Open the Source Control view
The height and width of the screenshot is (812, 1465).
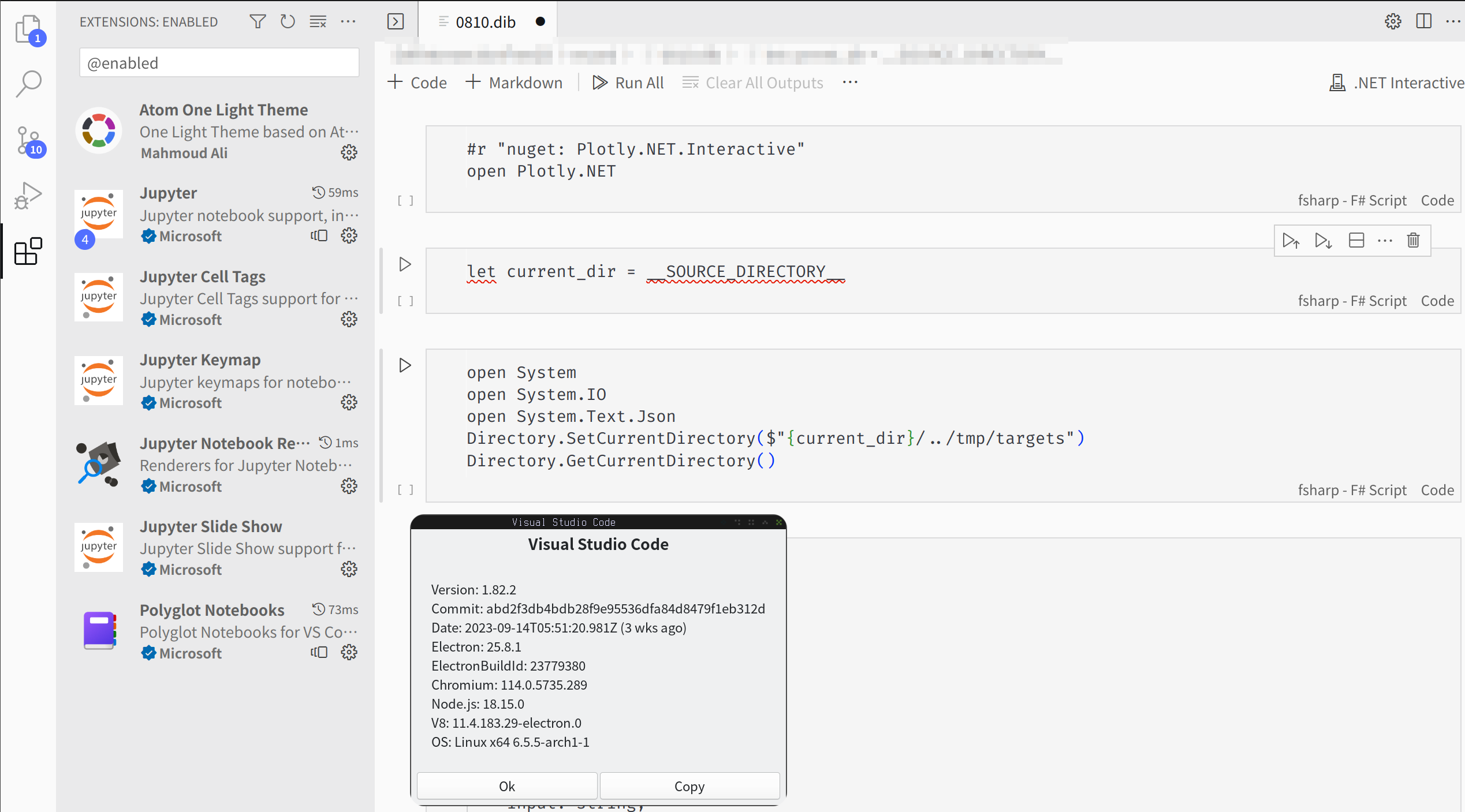pos(28,140)
